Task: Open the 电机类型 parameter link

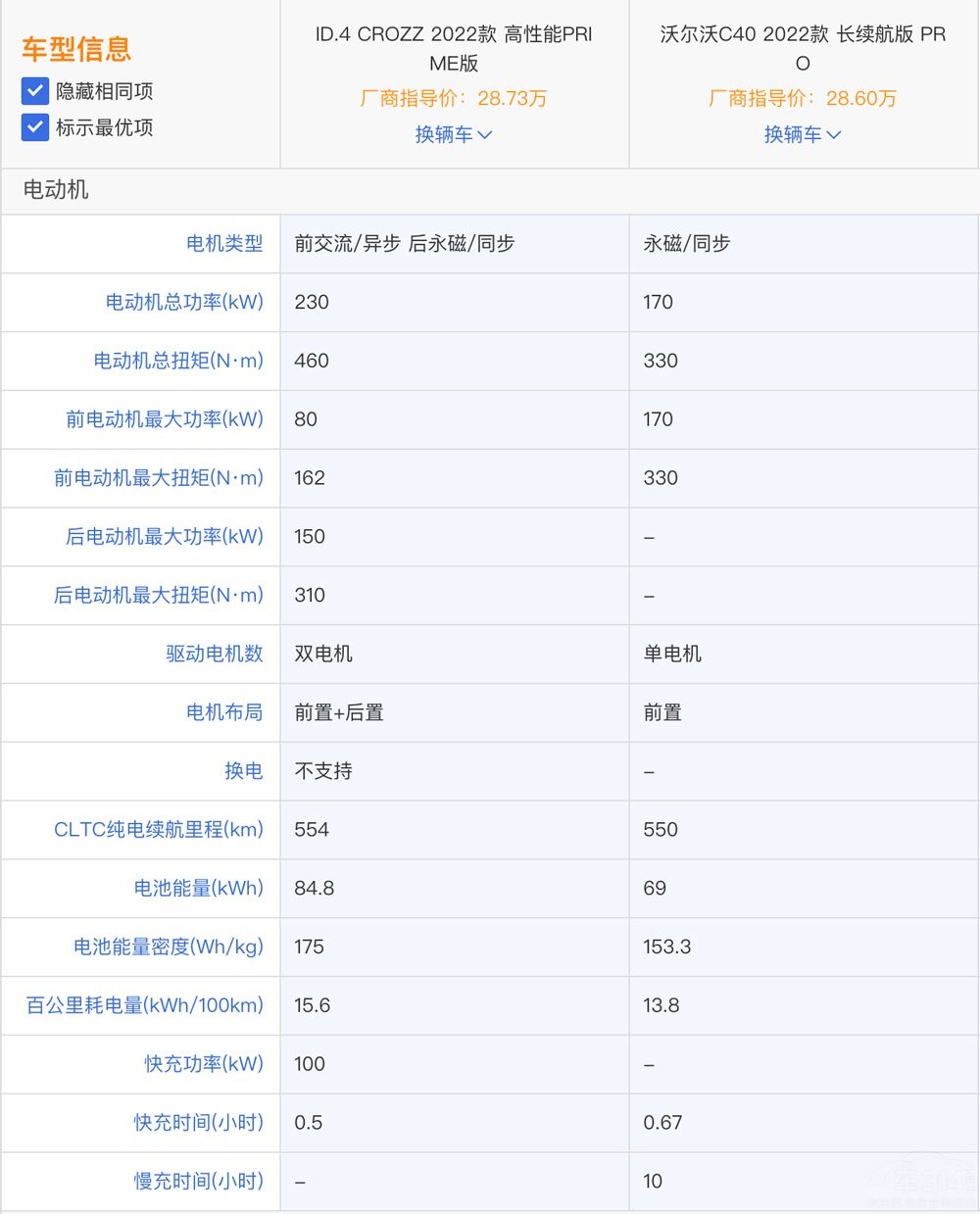Action: tap(223, 243)
